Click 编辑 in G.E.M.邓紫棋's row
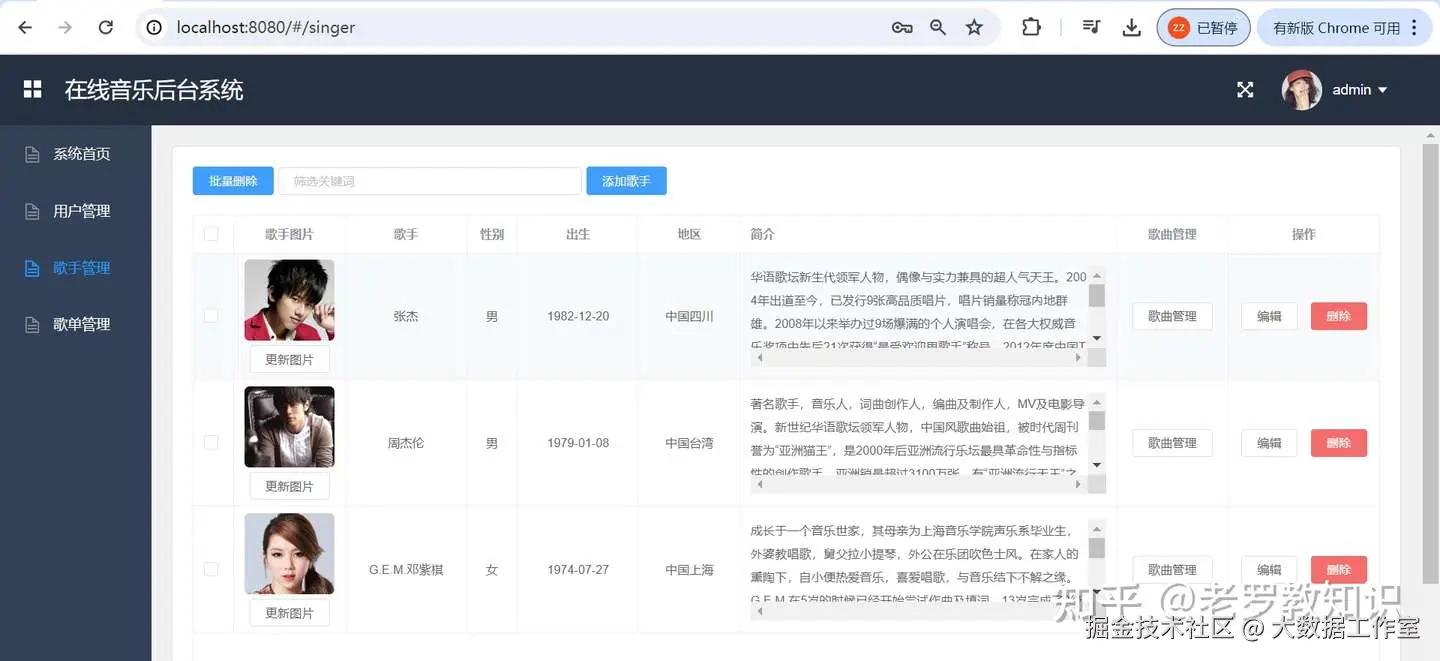 click(x=1269, y=570)
